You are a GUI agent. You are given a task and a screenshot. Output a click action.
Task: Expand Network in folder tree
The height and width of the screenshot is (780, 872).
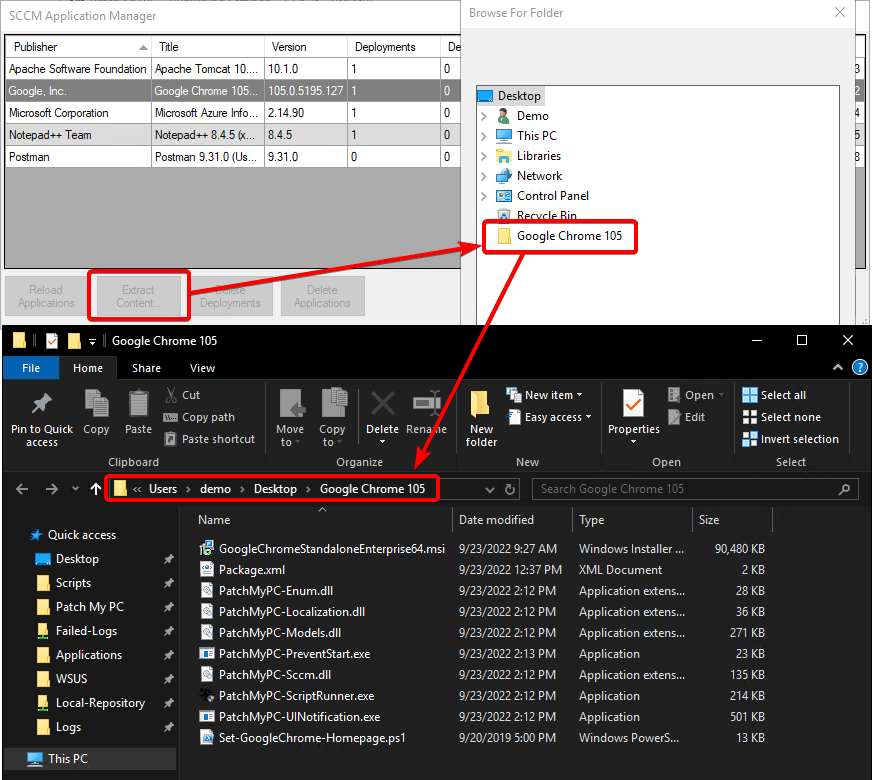click(484, 176)
